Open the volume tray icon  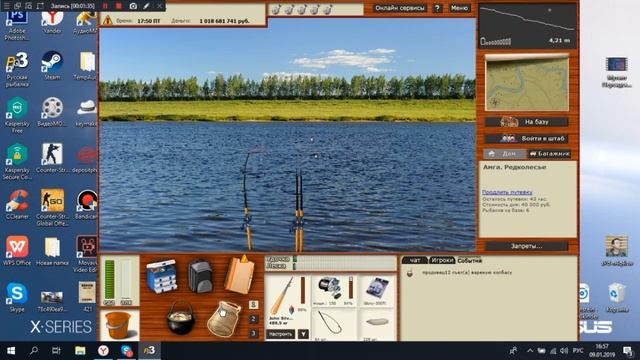point(564,351)
